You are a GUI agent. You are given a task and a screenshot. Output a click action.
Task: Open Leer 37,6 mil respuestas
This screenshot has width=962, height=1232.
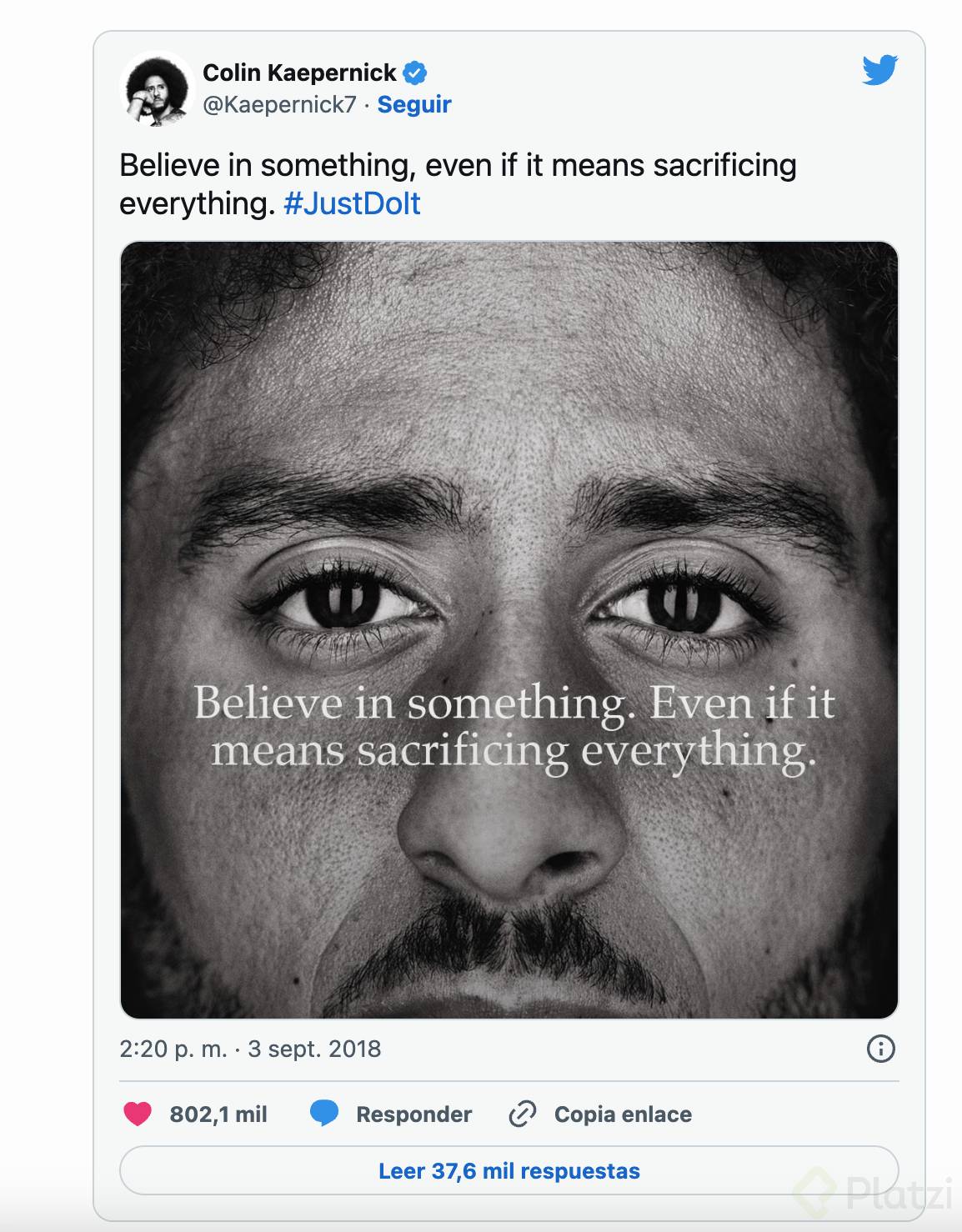pos(509,1171)
